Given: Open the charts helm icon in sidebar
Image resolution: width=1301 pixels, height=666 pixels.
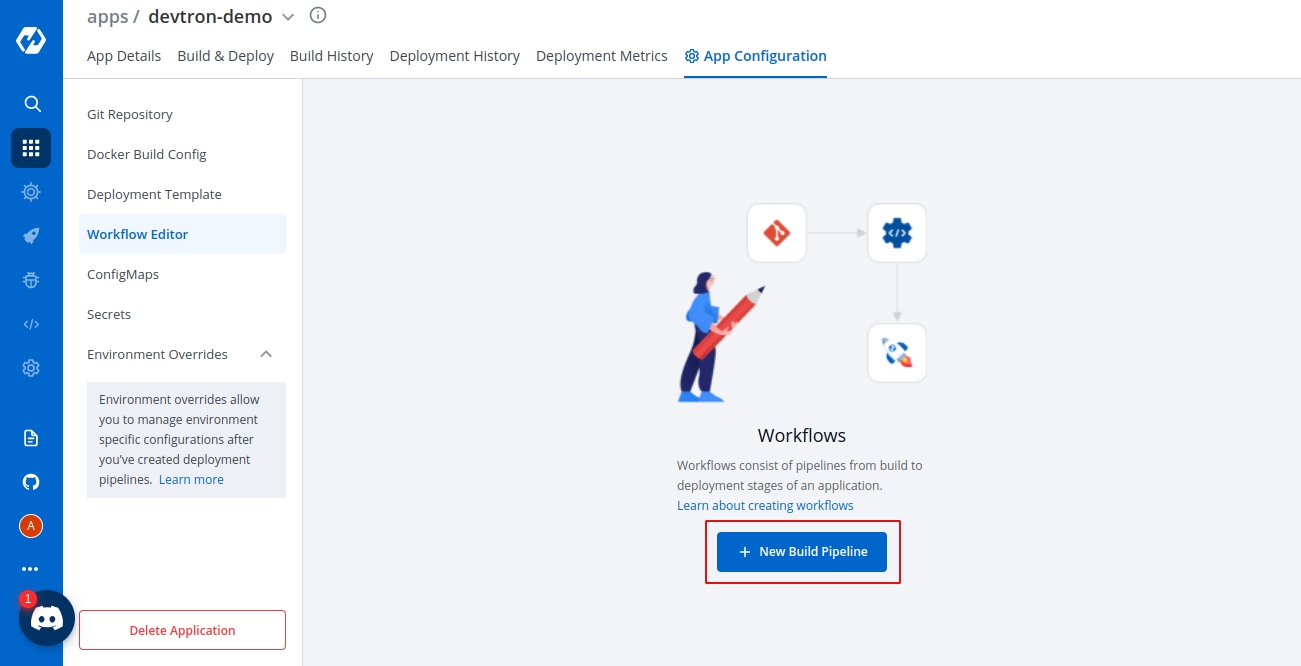Looking at the screenshot, I should click(x=31, y=192).
